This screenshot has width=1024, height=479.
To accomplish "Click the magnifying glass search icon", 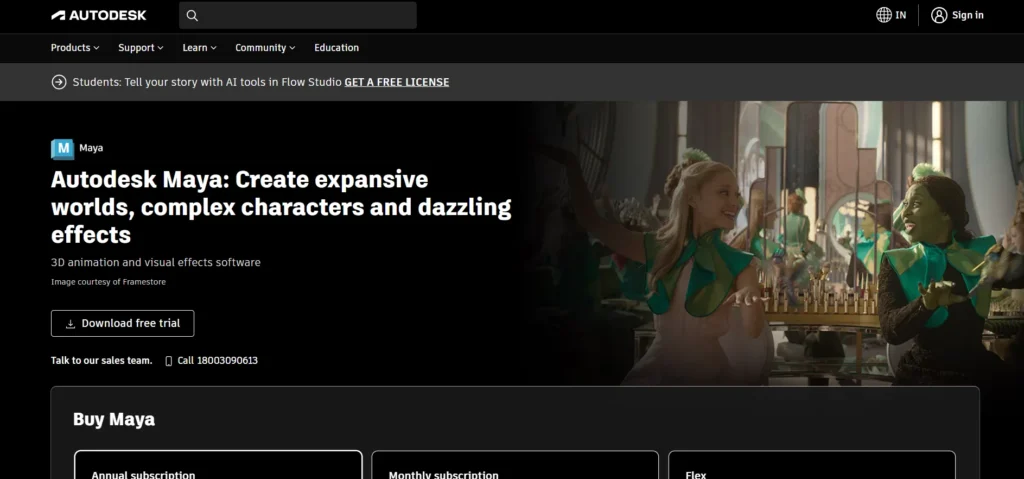I will point(192,15).
